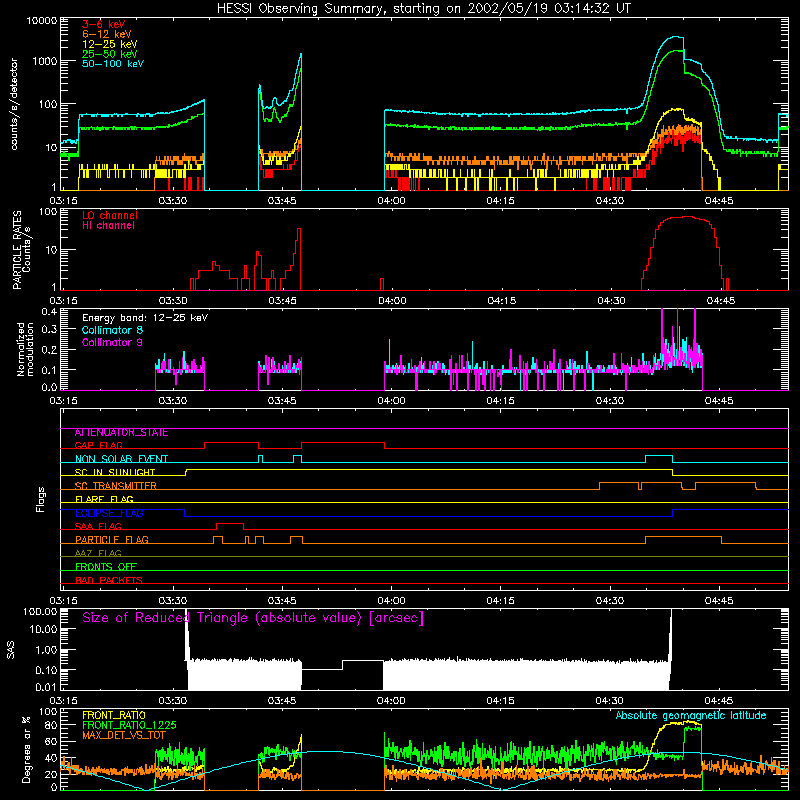Pick the 'FLARE_FLAG' flag label

point(104,499)
